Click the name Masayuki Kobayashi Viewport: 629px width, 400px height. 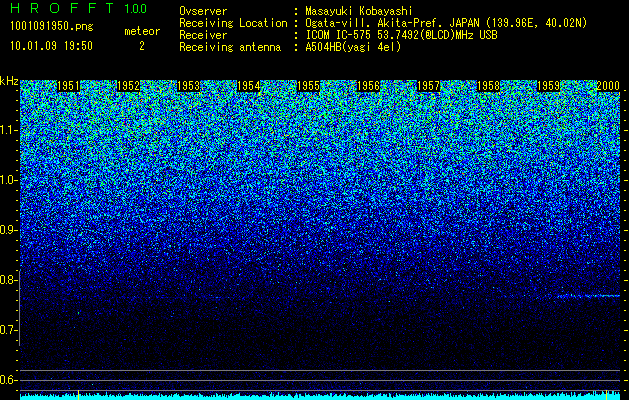point(359,11)
